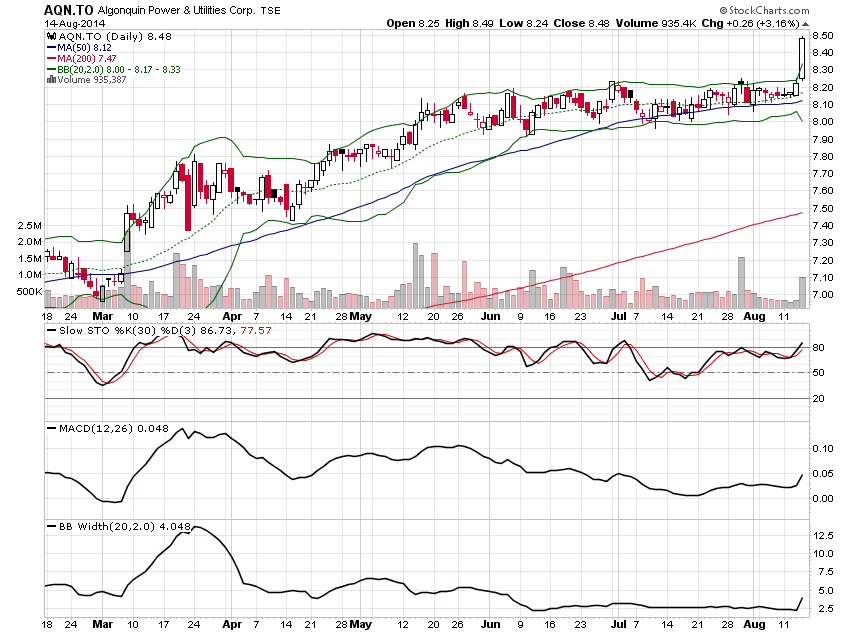Viewport: 850px width, 633px height.
Task: Click the Volume 935.4K header value
Action: [x=656, y=23]
